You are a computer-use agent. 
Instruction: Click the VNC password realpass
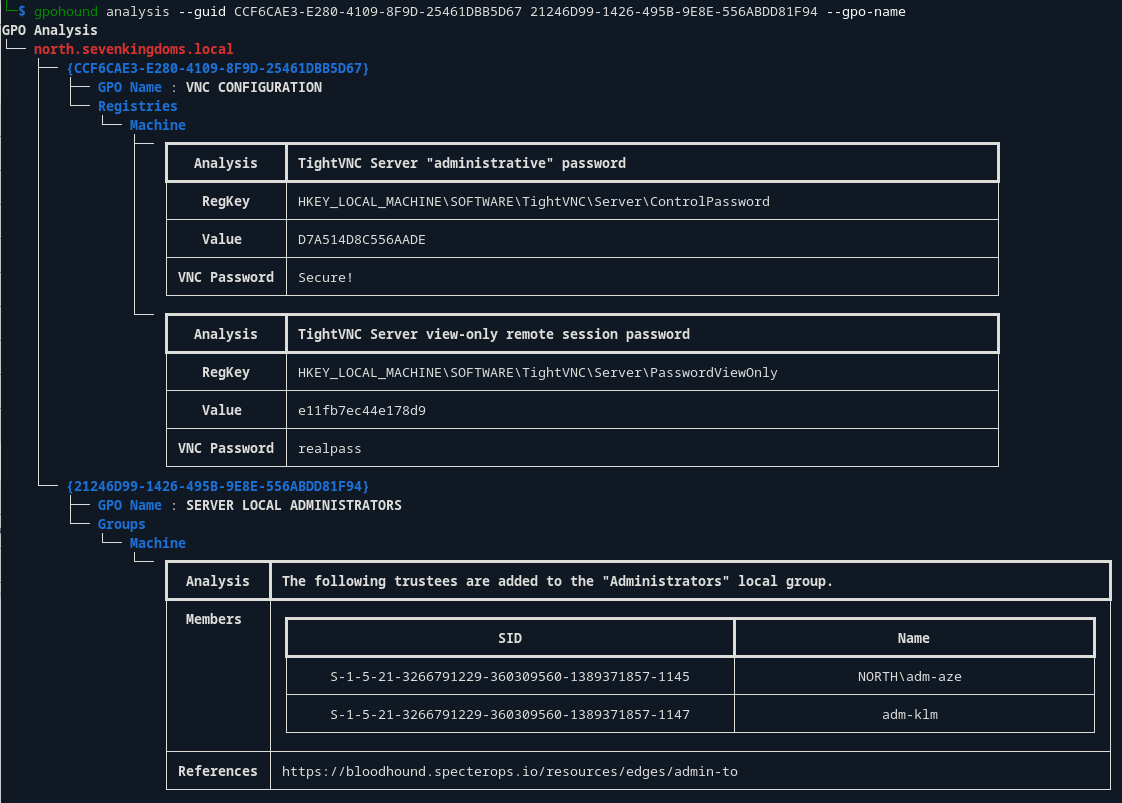[329, 449]
